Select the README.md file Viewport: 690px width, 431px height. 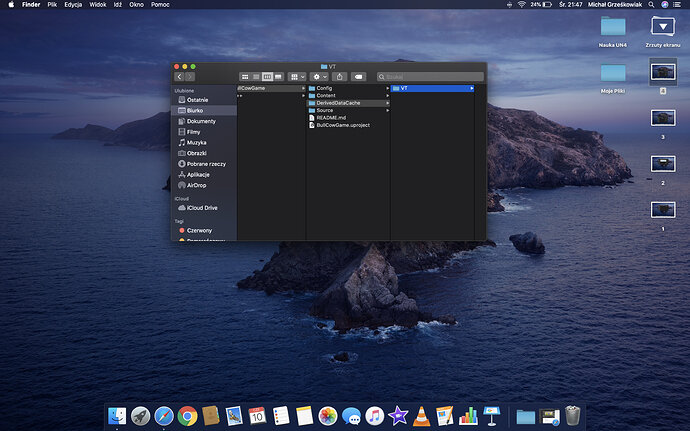pos(332,117)
